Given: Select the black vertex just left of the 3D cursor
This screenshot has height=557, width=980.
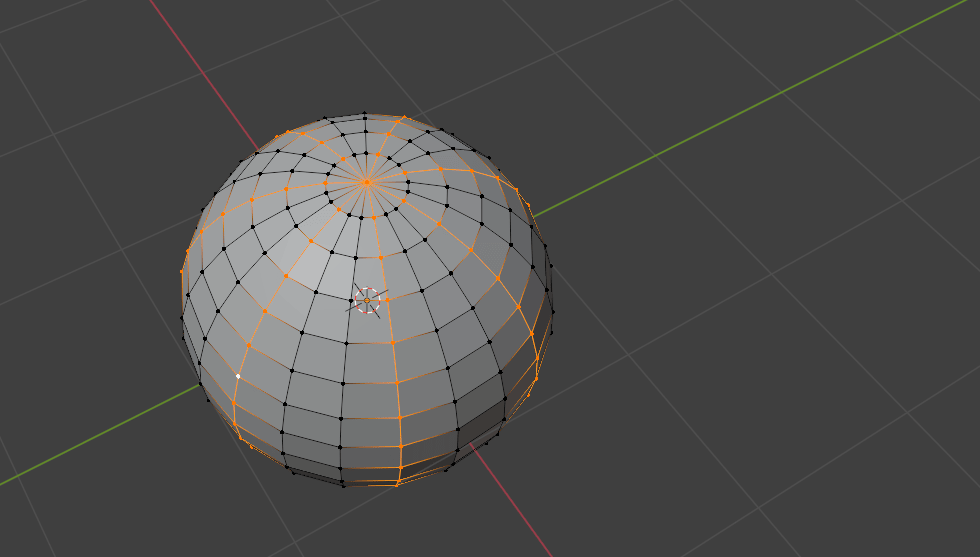Looking at the screenshot, I should 316,291.
